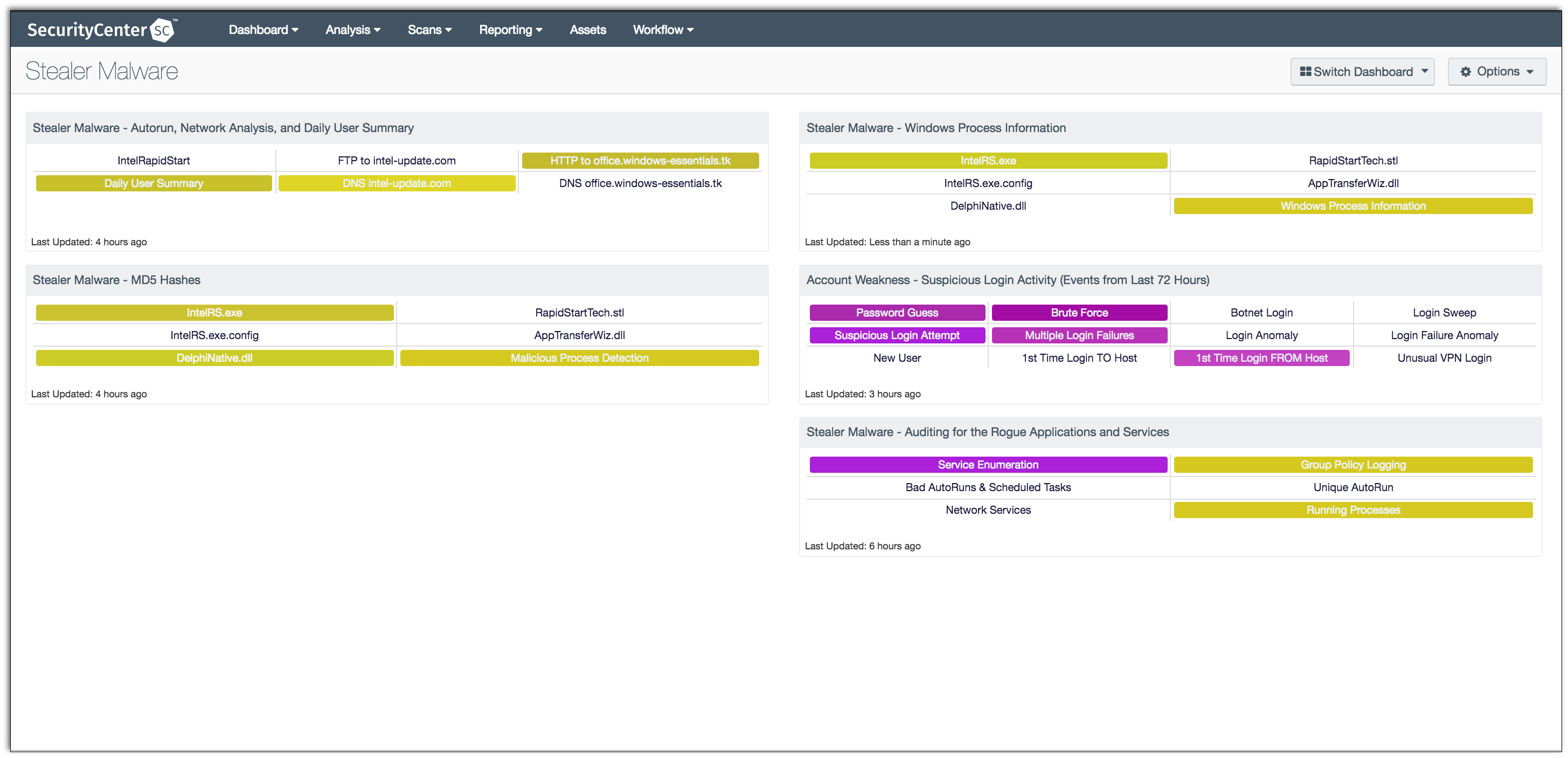Image resolution: width=1568 pixels, height=758 pixels.
Task: Open the Reporting menu
Action: coord(510,30)
